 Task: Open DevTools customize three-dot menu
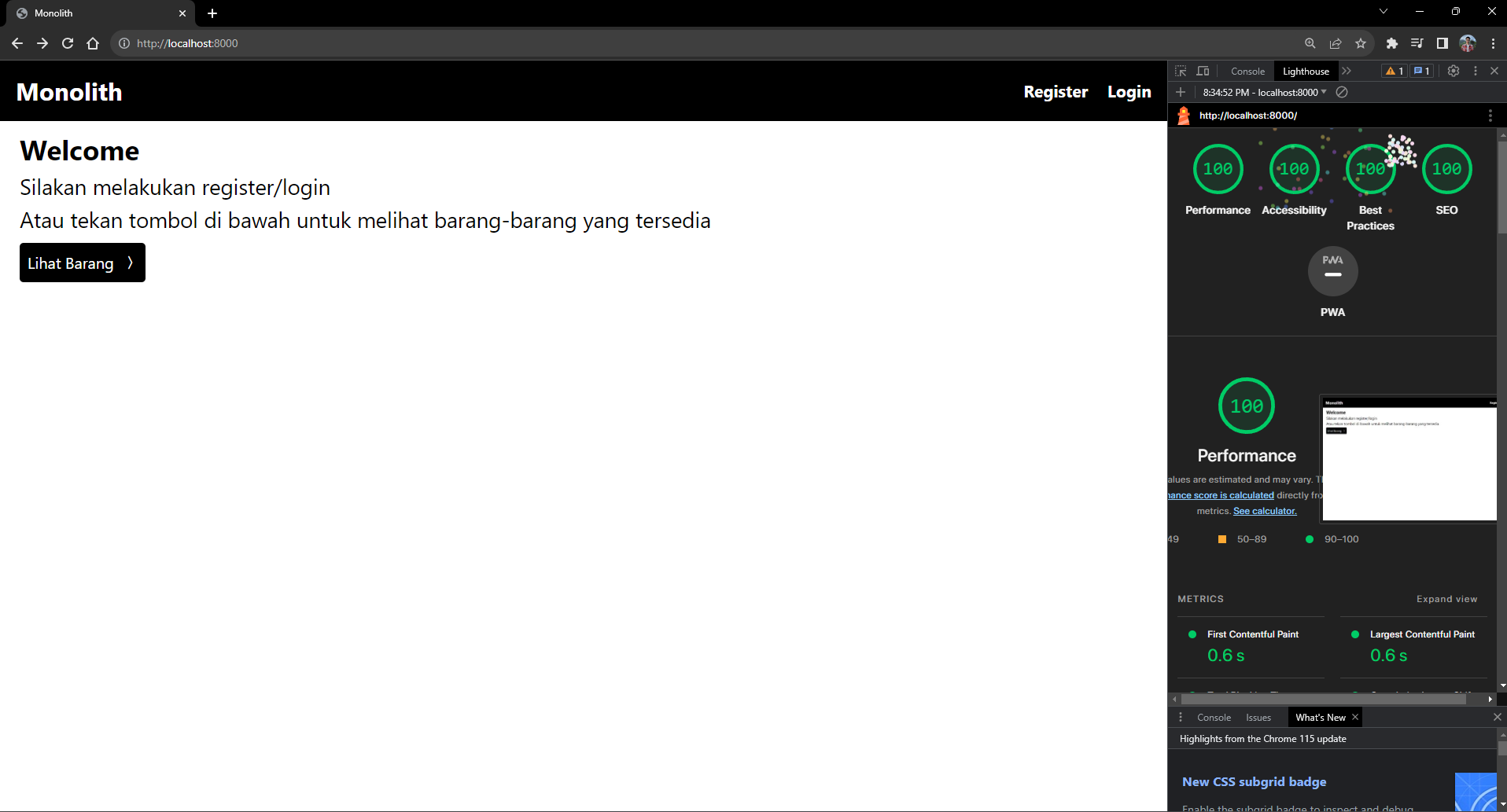[1475, 71]
